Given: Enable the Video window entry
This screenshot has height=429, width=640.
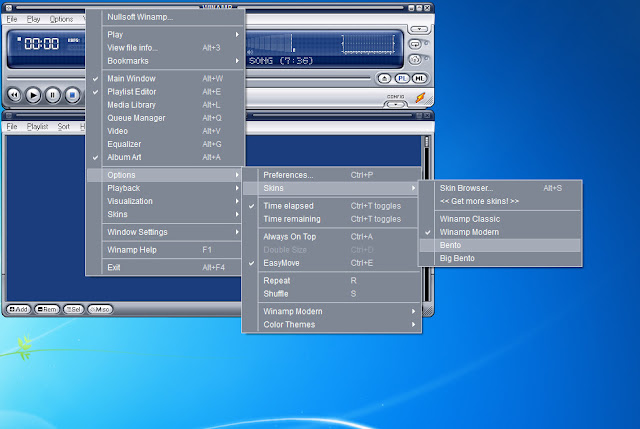Looking at the screenshot, I should pos(165,131).
